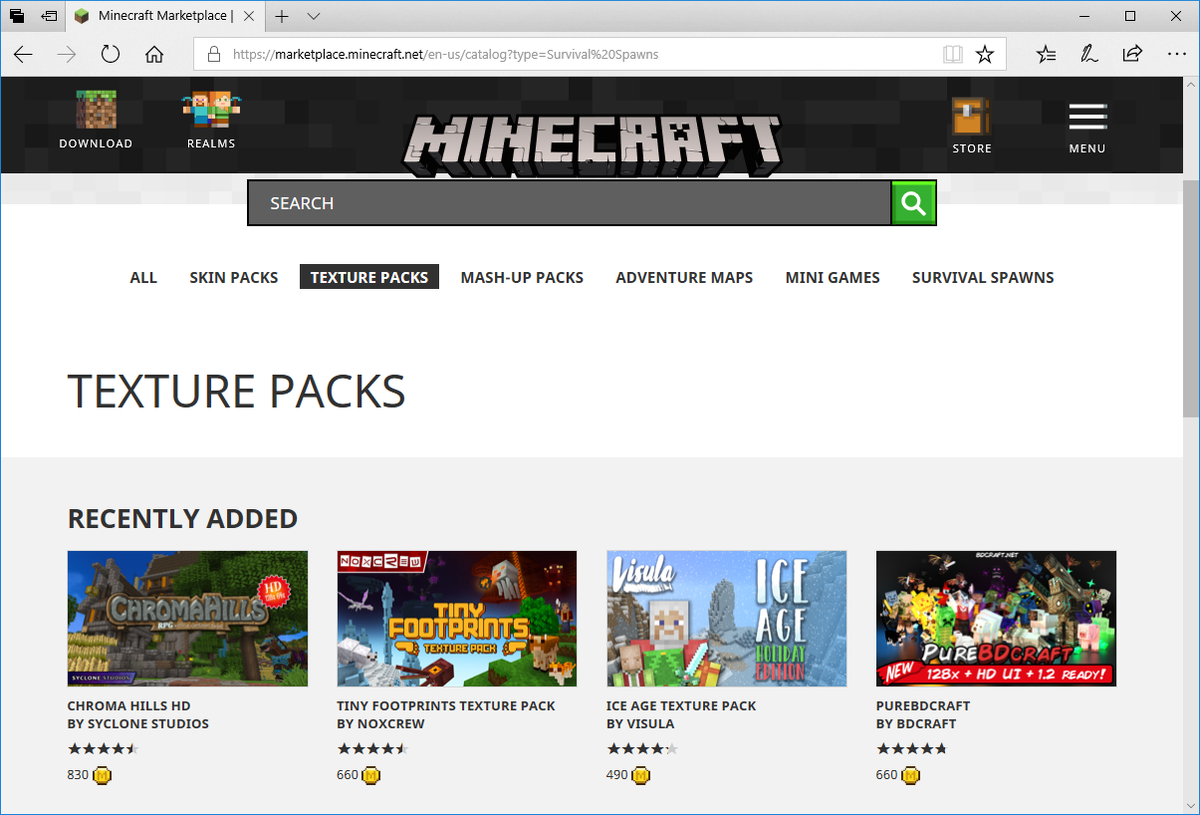This screenshot has width=1200, height=815.
Task: Open the favorites hub icon
Action: [1046, 54]
